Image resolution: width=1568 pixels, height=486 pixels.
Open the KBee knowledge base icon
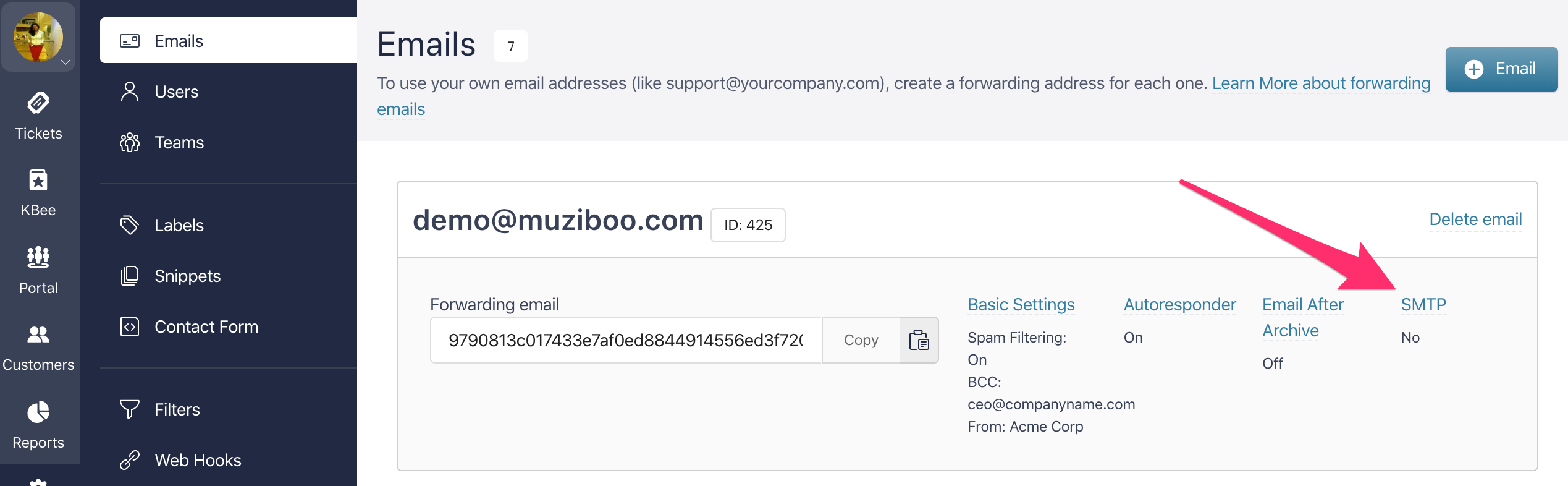click(38, 181)
